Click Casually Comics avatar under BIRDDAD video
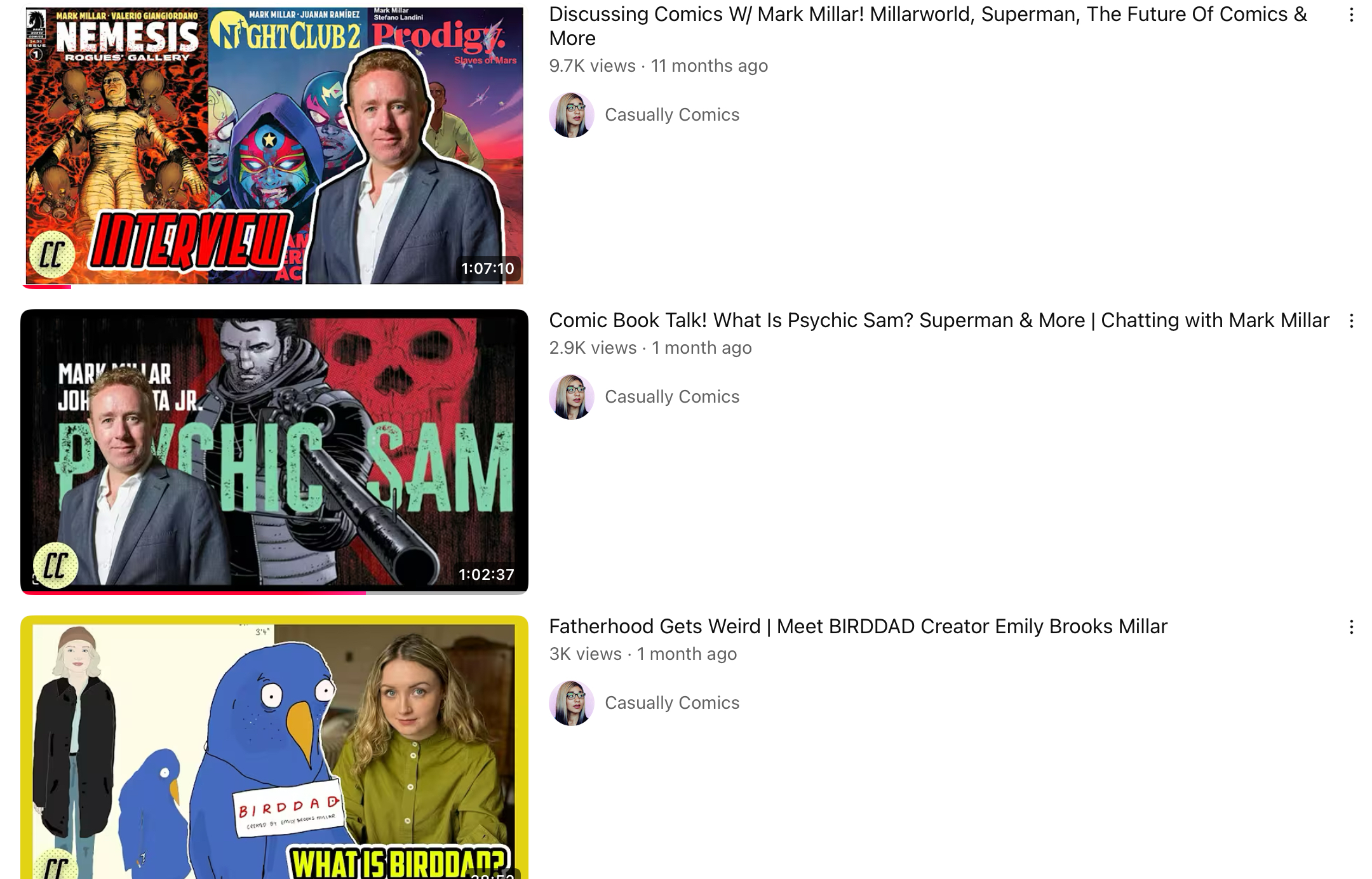 (572, 703)
